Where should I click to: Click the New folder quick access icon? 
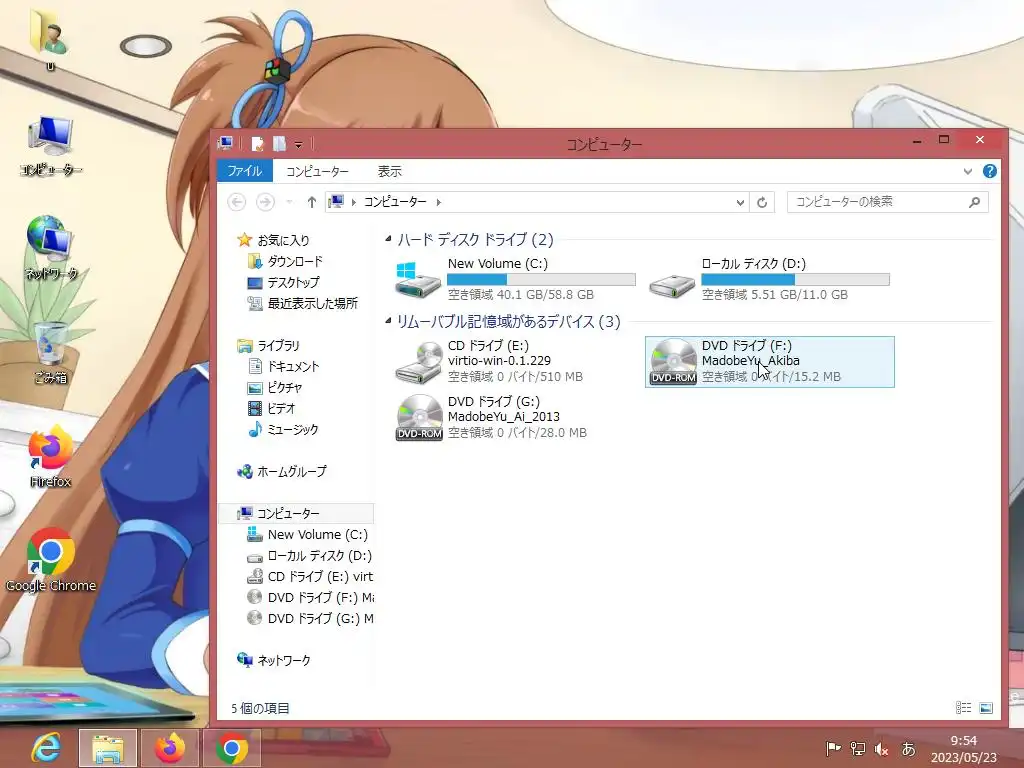(279, 144)
